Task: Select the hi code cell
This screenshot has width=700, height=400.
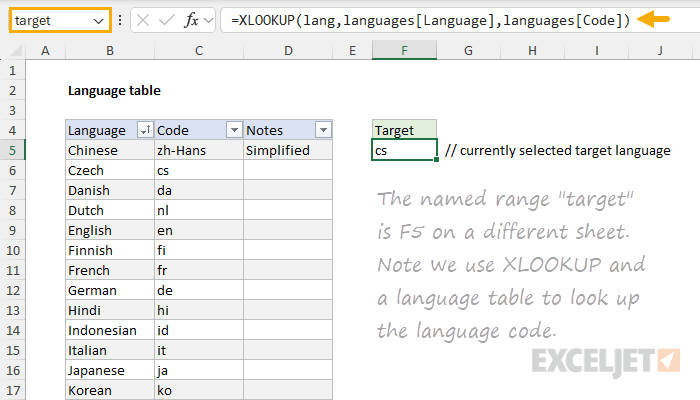Action: [x=199, y=310]
